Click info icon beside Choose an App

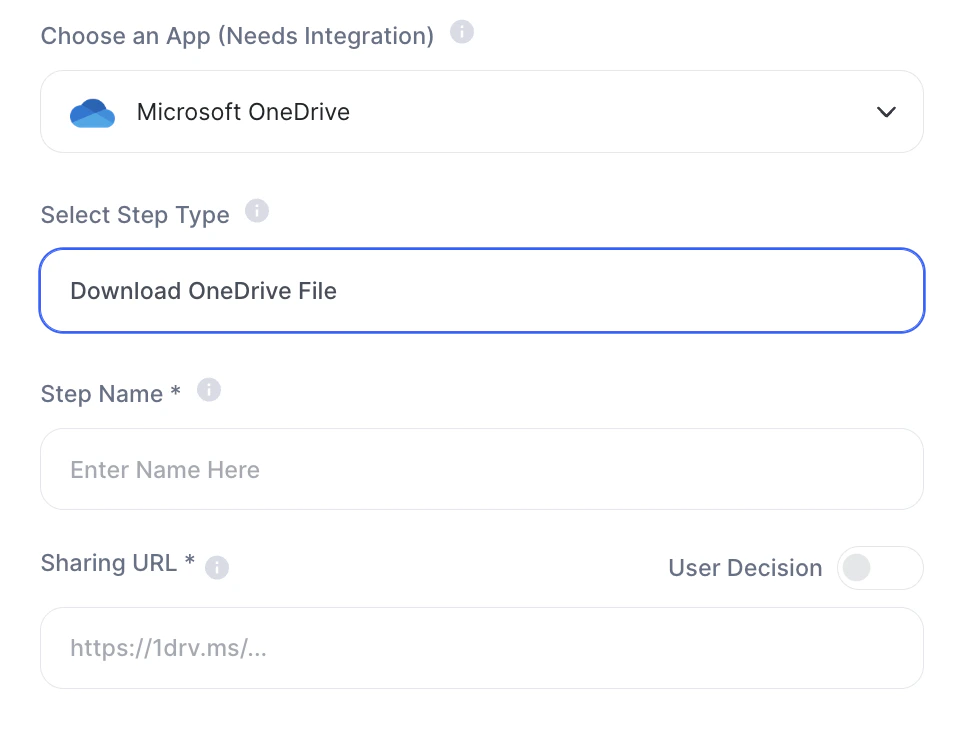(462, 31)
